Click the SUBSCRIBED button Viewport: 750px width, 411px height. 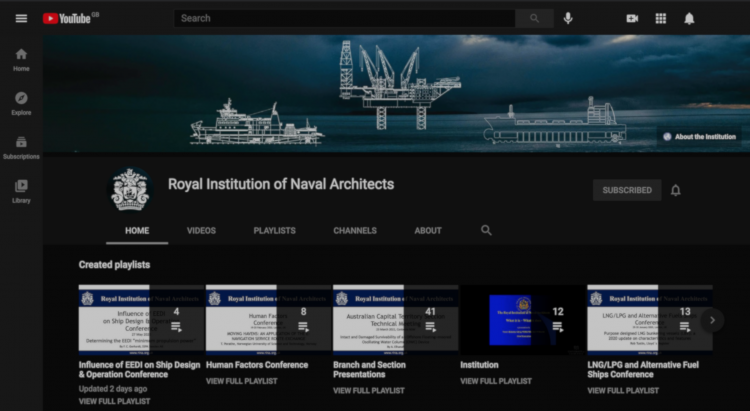pos(627,190)
